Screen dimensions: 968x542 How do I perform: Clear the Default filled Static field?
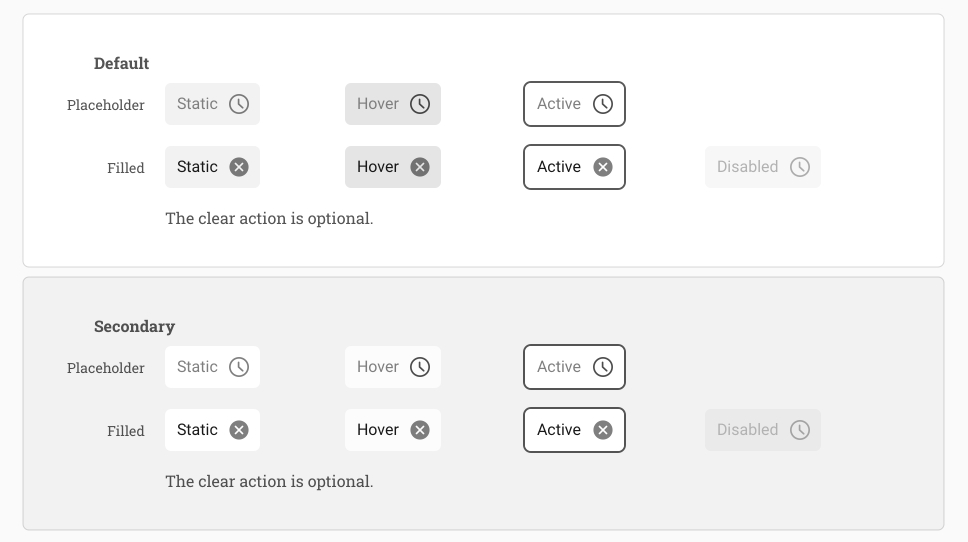pos(239,167)
